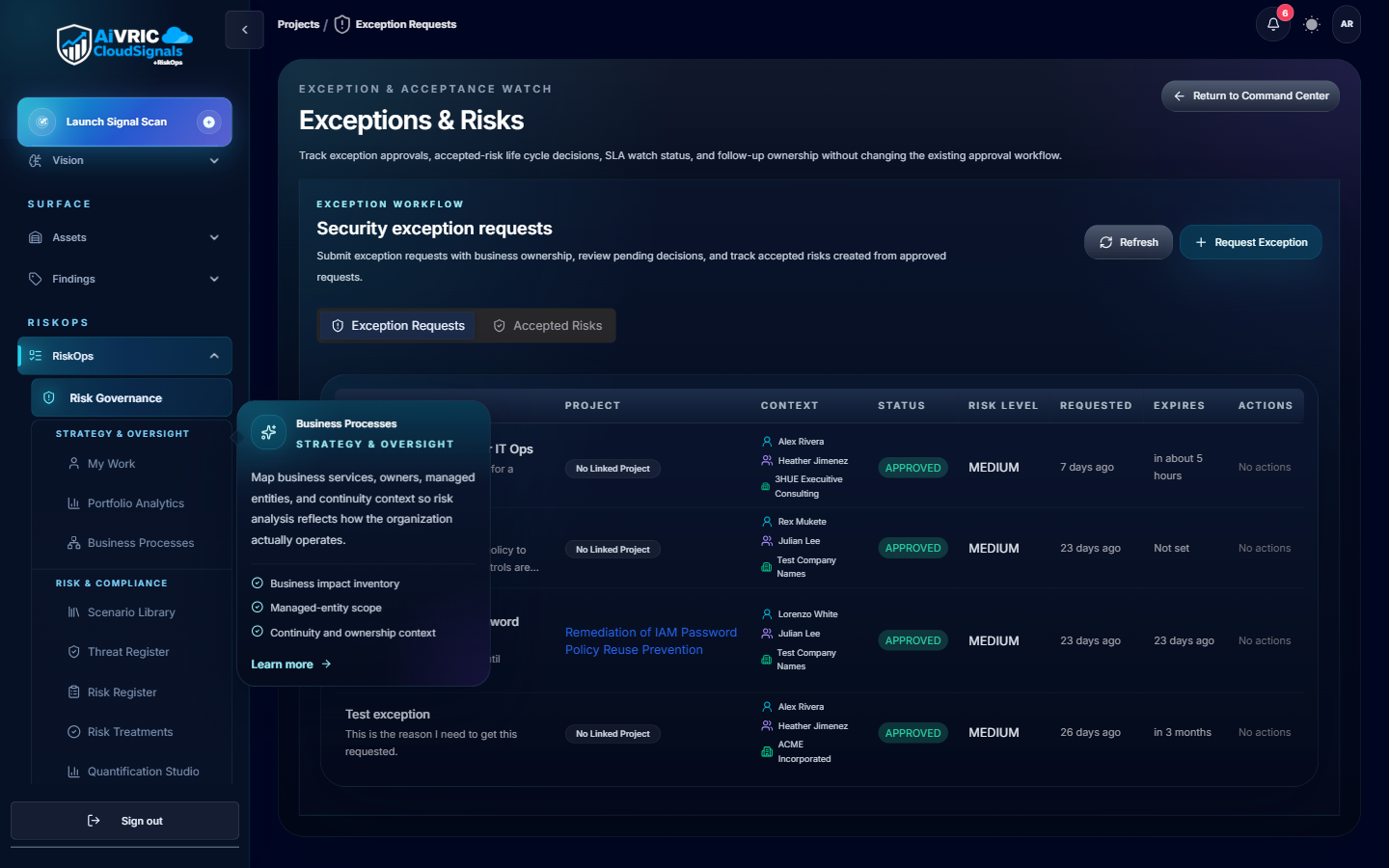Click the shield icon in breadcrumb
The image size is (1389, 868).
(x=341, y=24)
